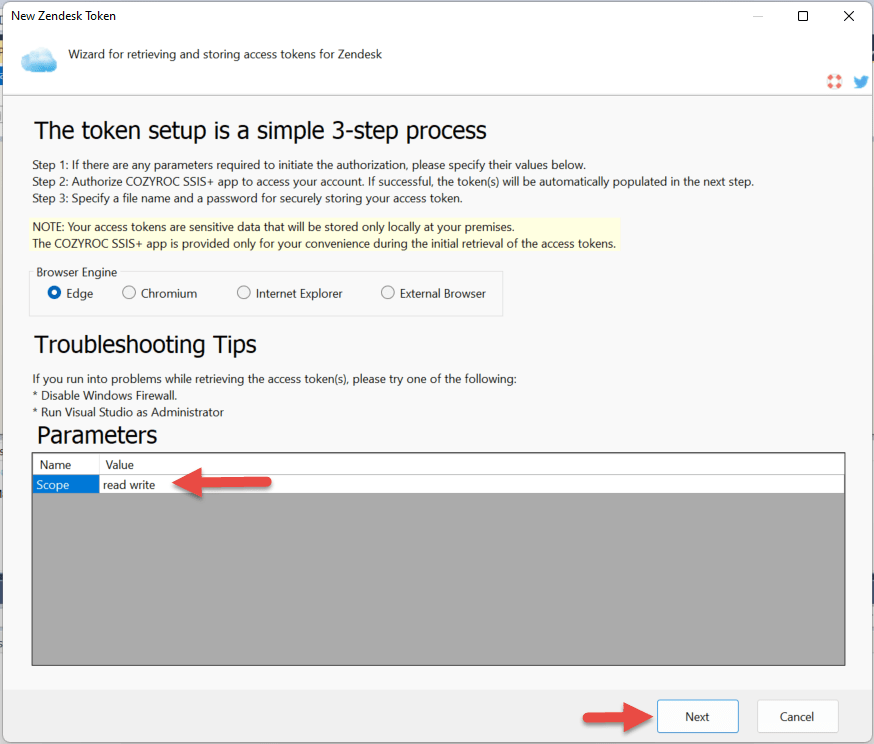Open the support lifebuoy icon
Image resolution: width=874 pixels, height=744 pixels.
pyautogui.click(x=834, y=82)
